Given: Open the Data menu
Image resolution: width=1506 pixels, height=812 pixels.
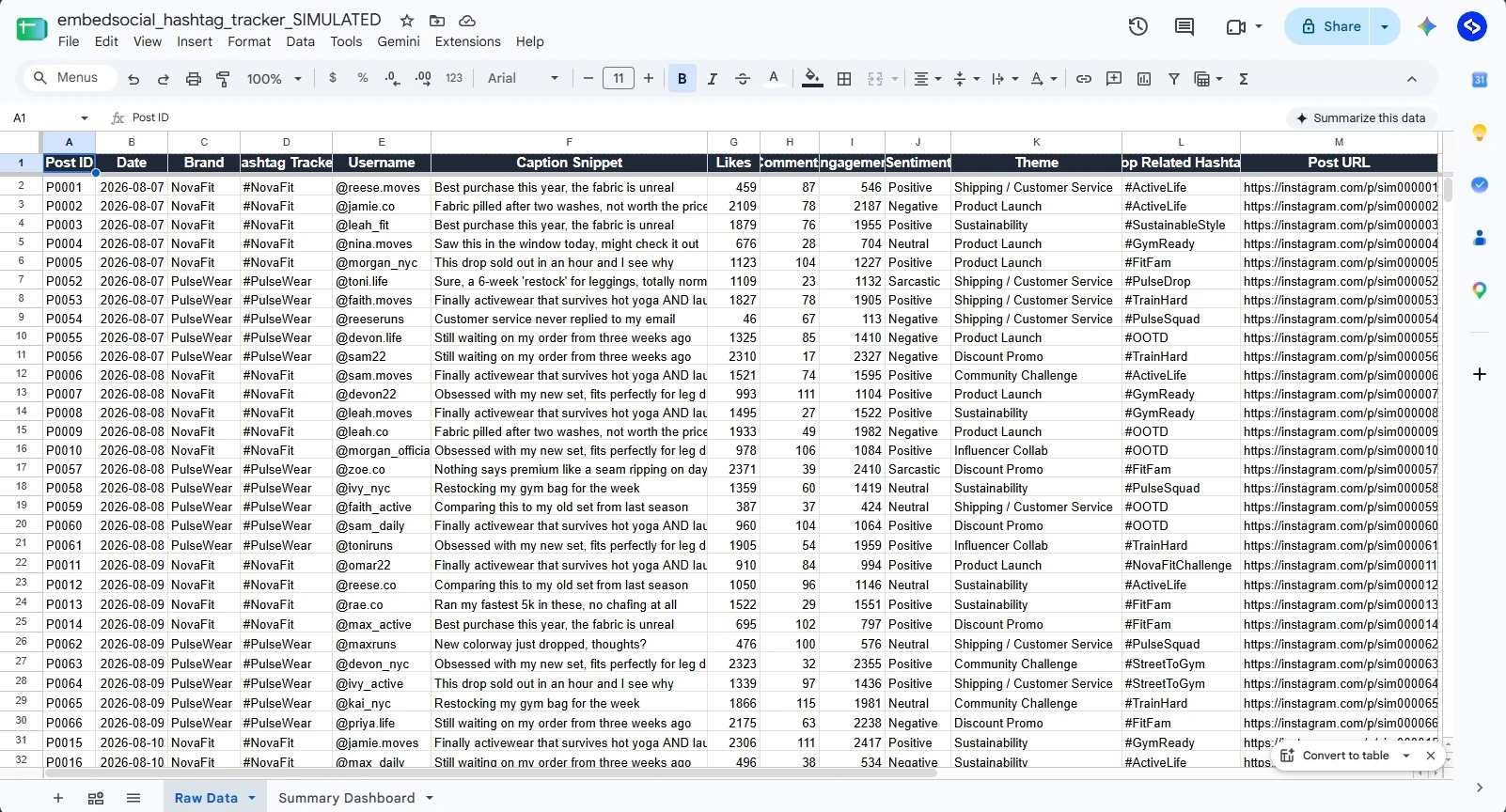Looking at the screenshot, I should (x=301, y=41).
